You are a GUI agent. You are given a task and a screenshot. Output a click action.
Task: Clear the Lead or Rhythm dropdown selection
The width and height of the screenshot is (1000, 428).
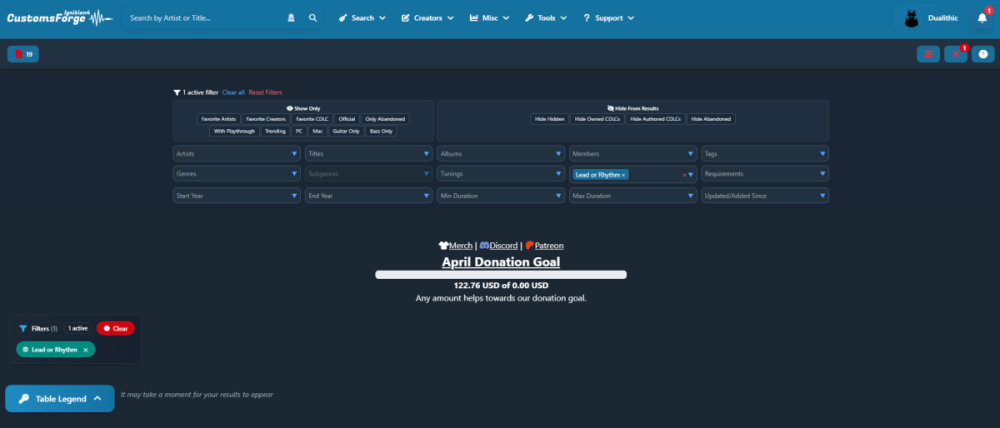pyautogui.click(x=684, y=175)
